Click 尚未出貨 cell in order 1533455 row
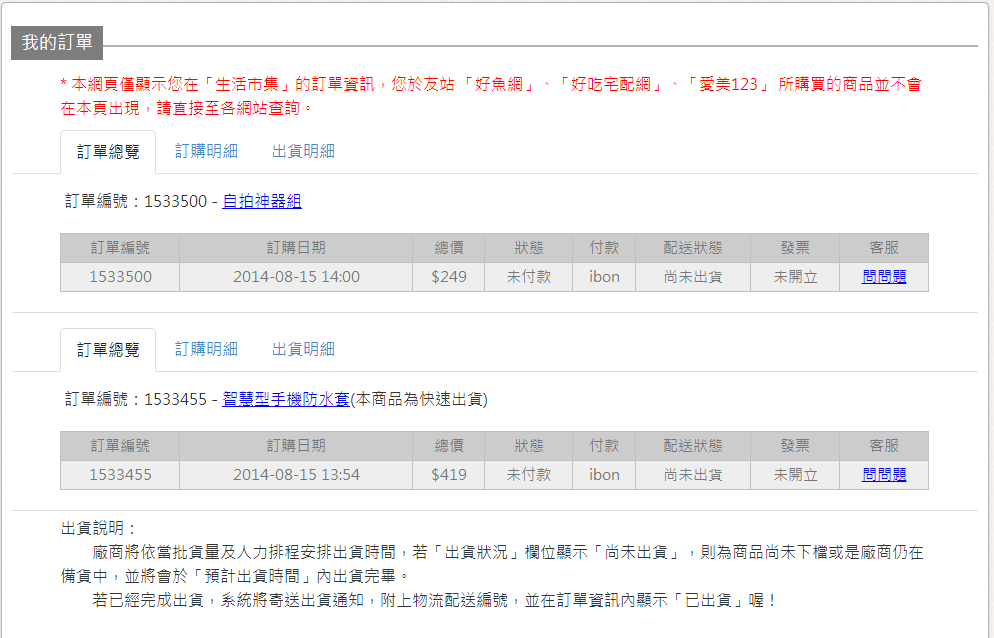 693,475
